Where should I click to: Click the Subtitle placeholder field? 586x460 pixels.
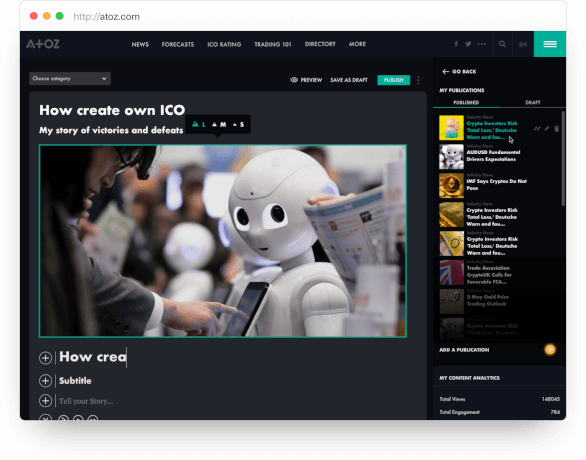75,381
